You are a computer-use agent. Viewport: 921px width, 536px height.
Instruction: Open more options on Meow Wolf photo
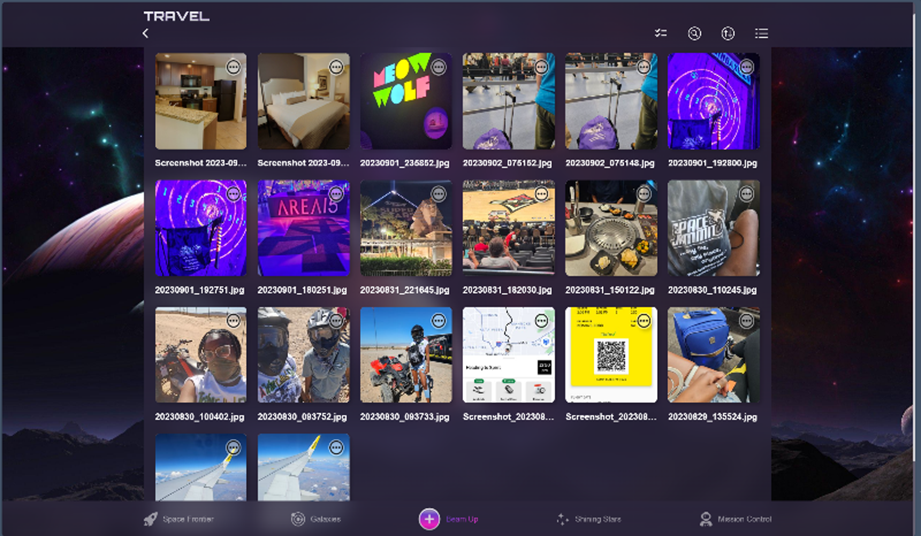[438, 67]
